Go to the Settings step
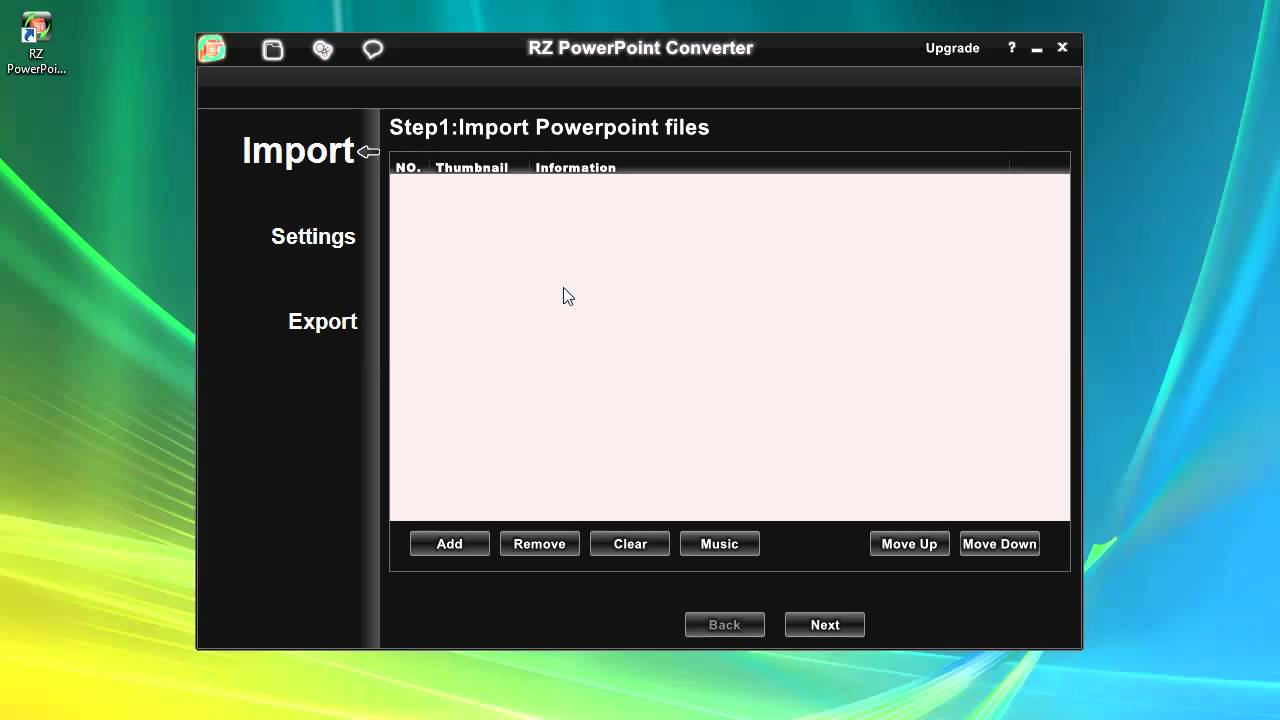 [x=313, y=237]
